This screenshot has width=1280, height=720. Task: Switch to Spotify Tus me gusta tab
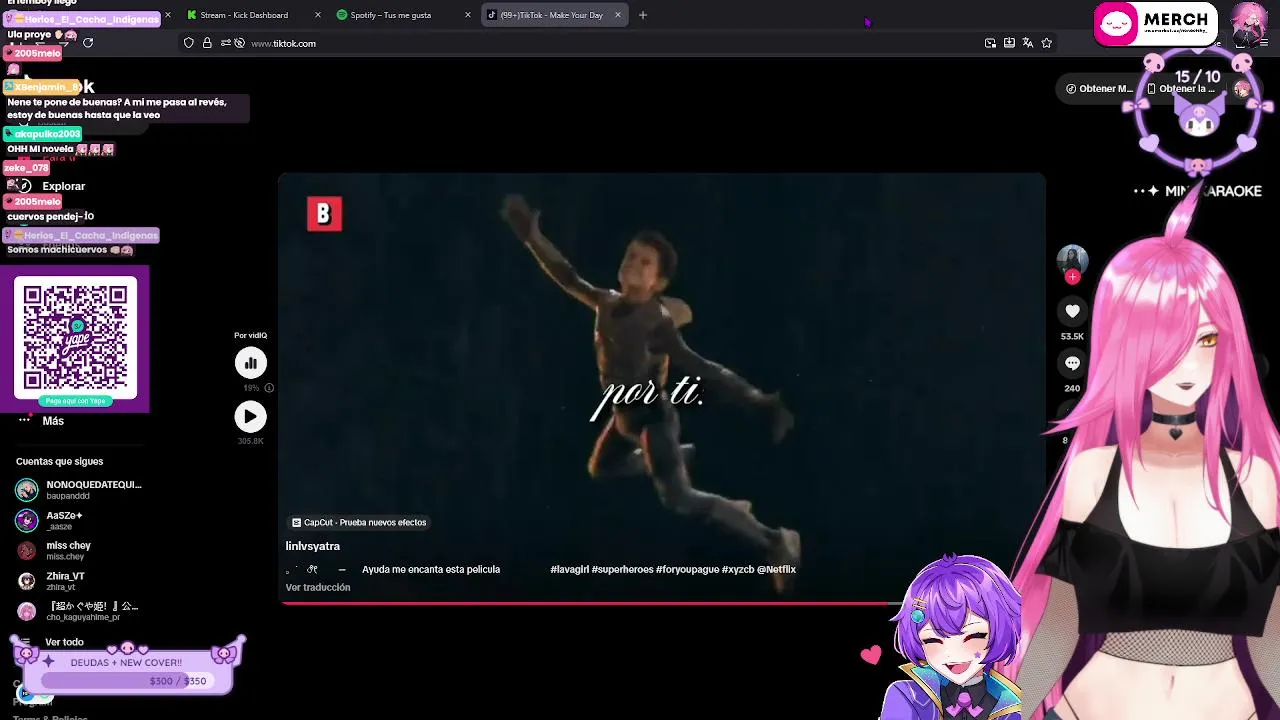(391, 15)
